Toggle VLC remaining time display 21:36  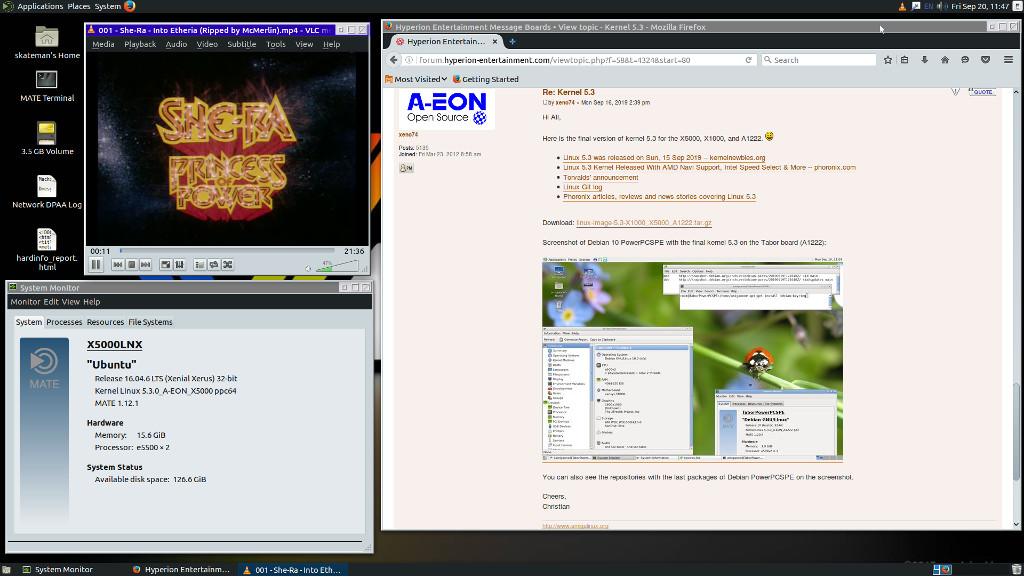(354, 251)
